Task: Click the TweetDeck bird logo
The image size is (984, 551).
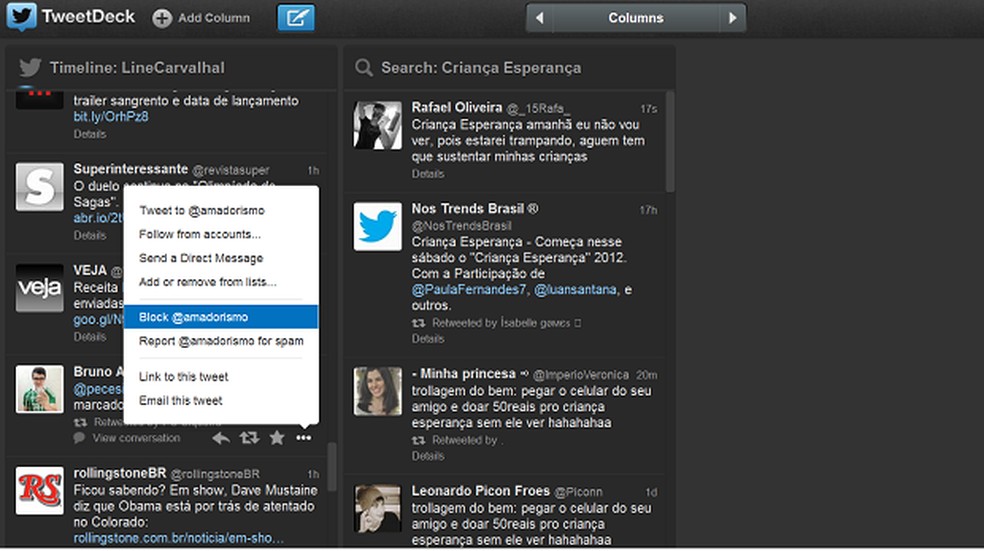Action: pos(22,16)
